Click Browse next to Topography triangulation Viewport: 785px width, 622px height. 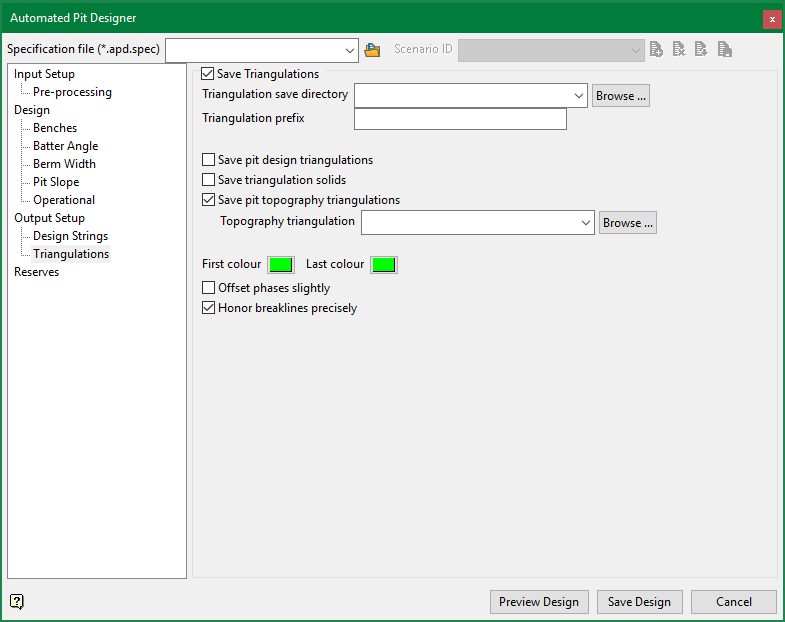628,223
